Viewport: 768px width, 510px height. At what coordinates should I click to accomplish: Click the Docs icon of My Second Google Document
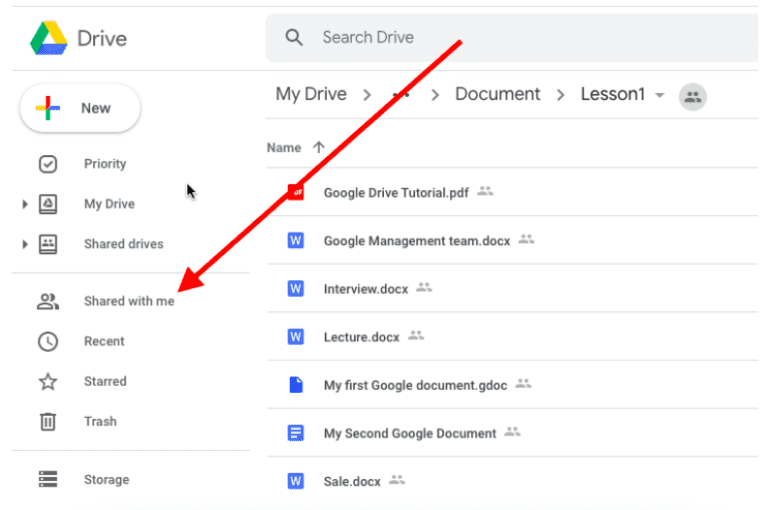click(295, 433)
